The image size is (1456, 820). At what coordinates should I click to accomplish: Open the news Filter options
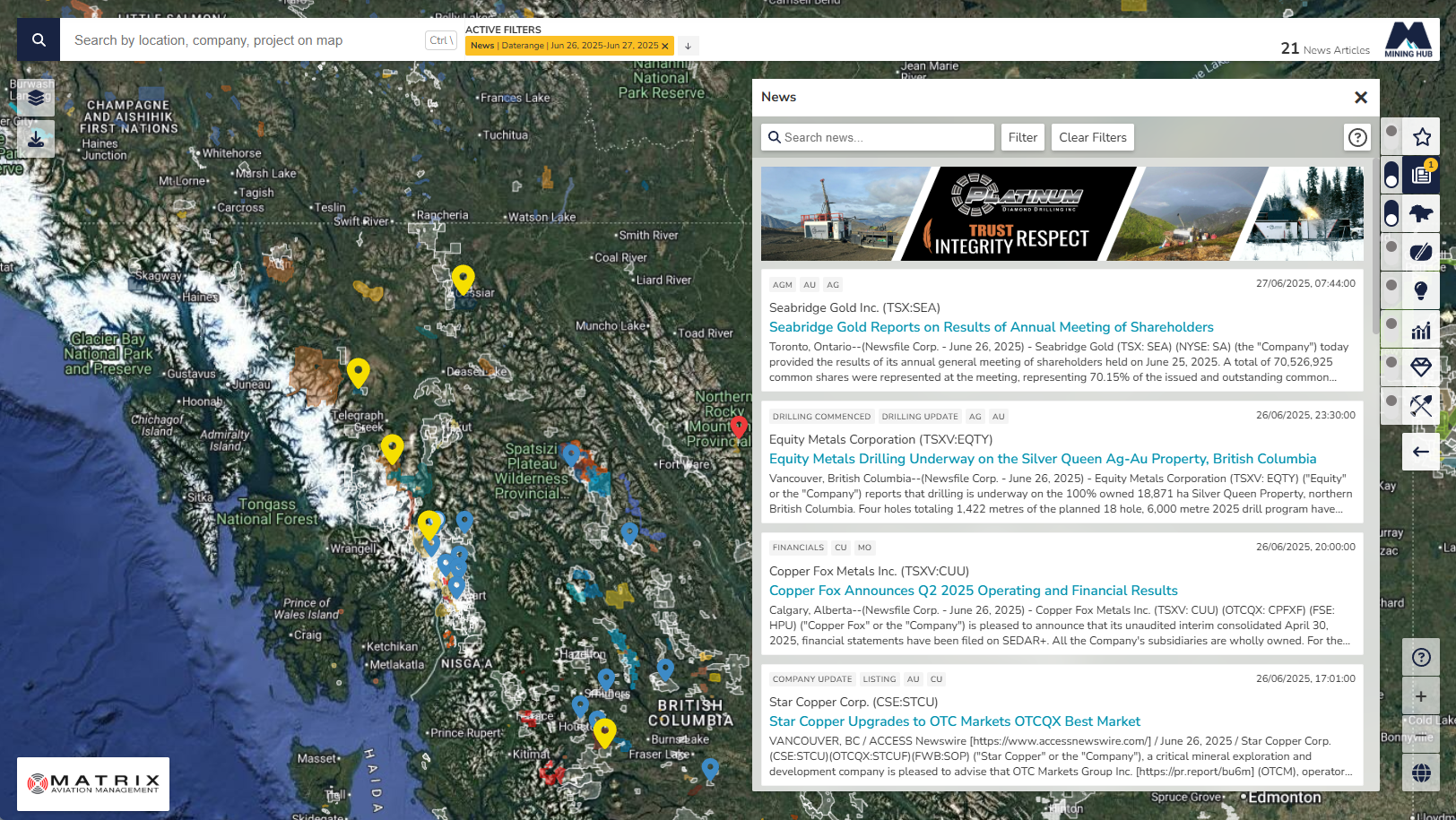[1022, 137]
